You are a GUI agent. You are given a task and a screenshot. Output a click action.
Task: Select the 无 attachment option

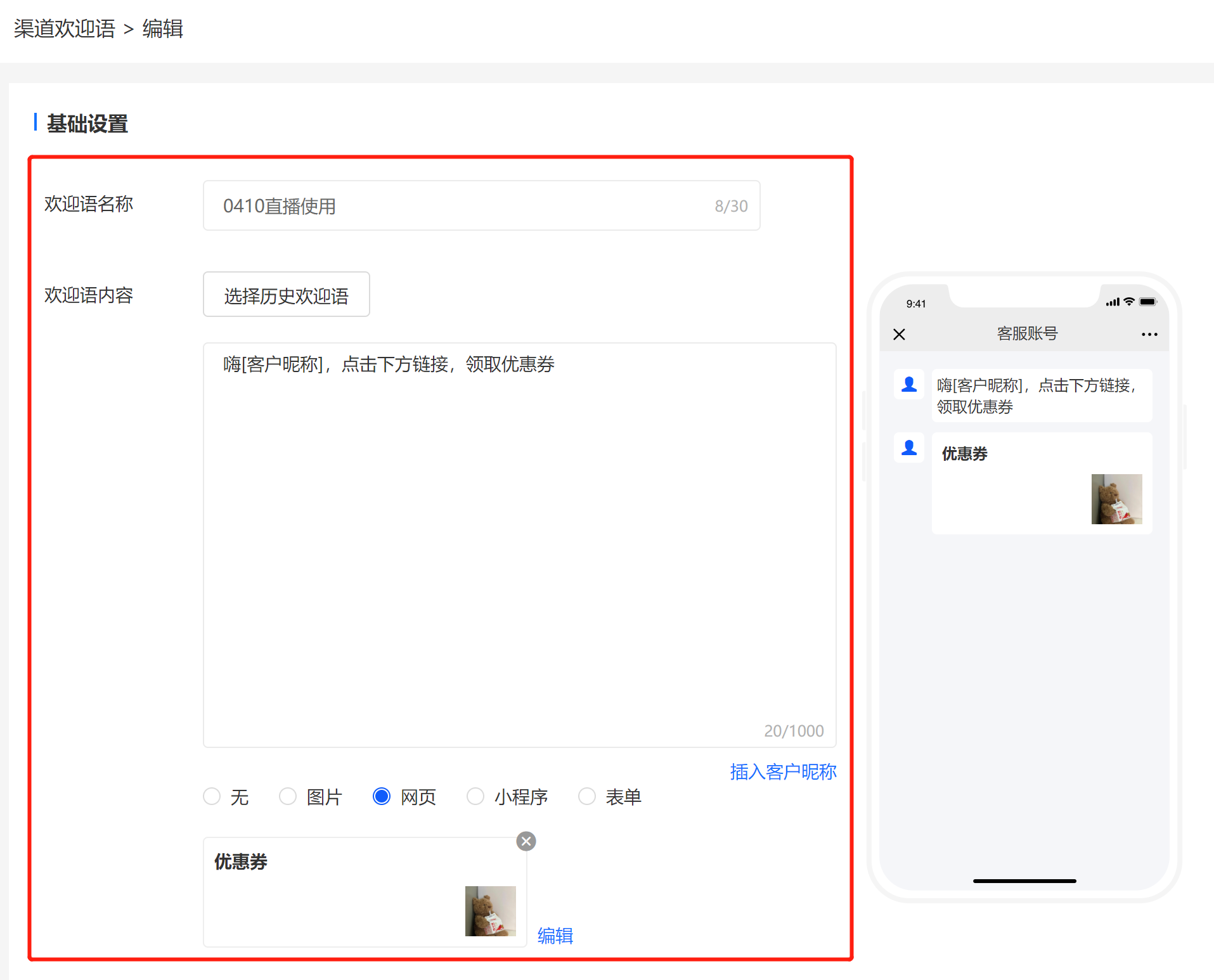click(x=212, y=796)
